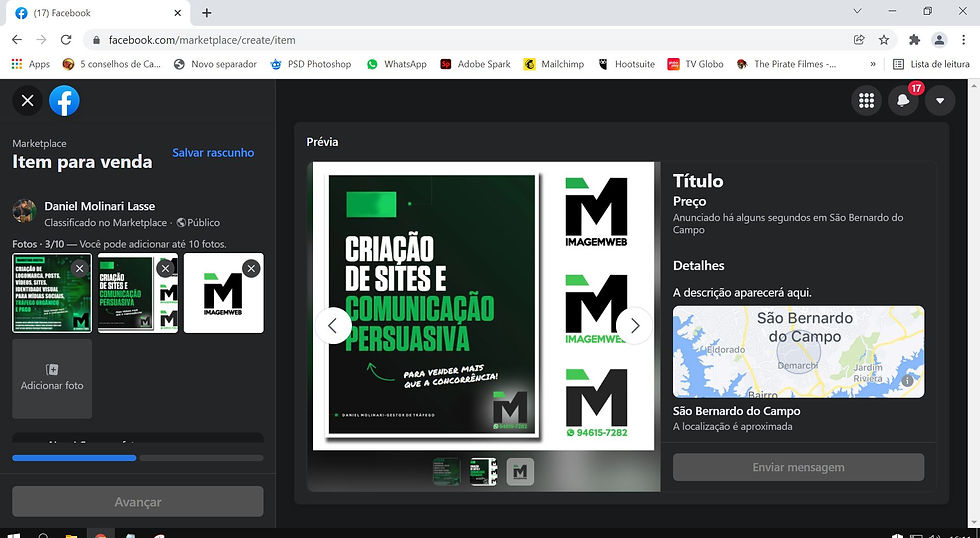980x538 pixels.
Task: Bookmark this page with the star
Action: pos(884,39)
